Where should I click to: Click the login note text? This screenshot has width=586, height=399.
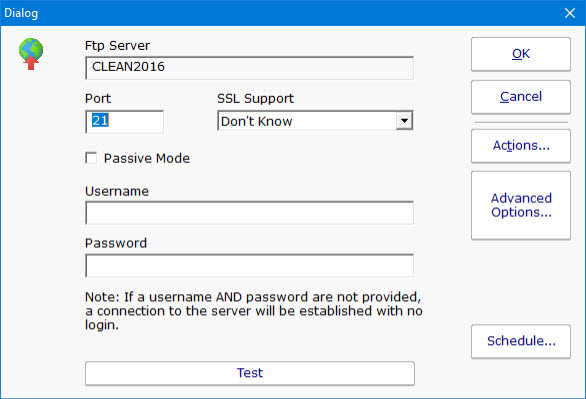254,311
